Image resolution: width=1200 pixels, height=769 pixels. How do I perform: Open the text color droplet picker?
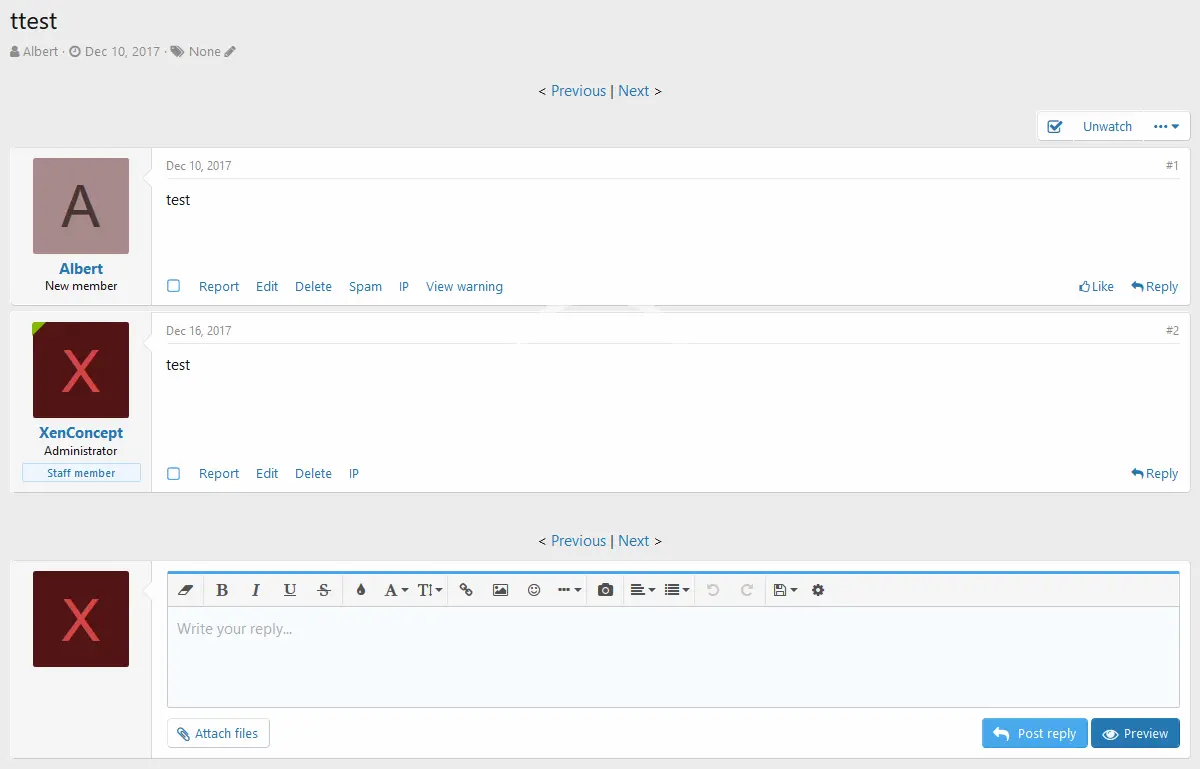(x=361, y=590)
